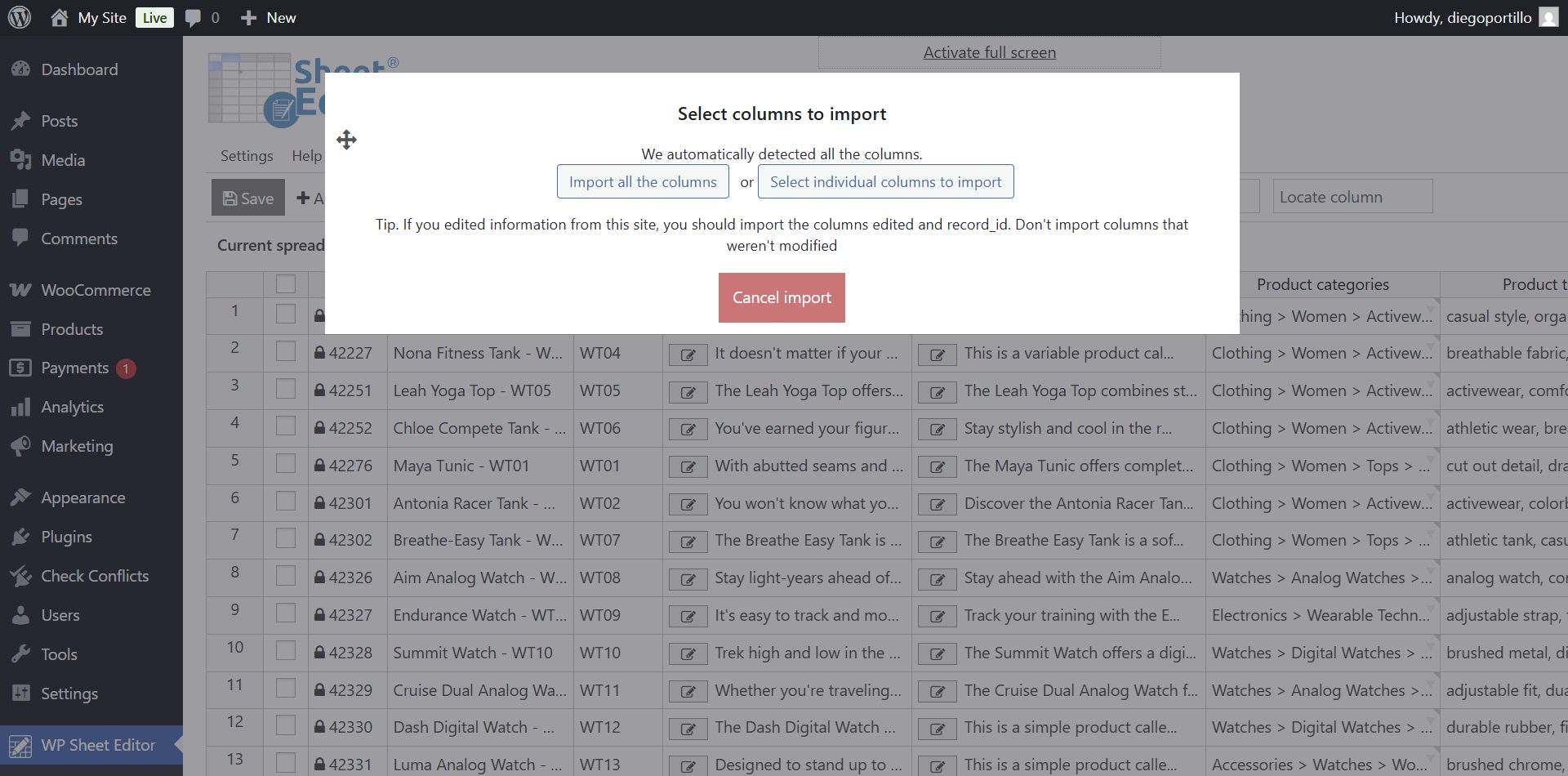
Task: Grab the dialog move handle
Action: click(346, 140)
